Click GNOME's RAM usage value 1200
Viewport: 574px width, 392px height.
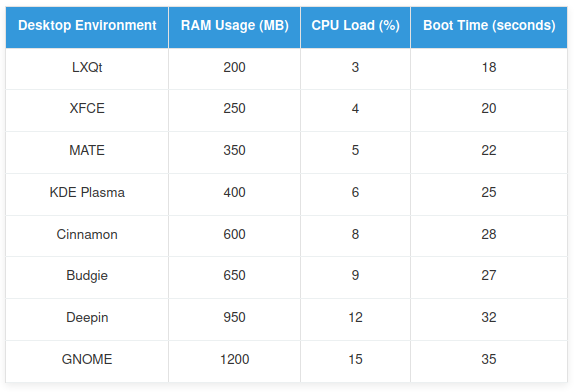point(235,359)
